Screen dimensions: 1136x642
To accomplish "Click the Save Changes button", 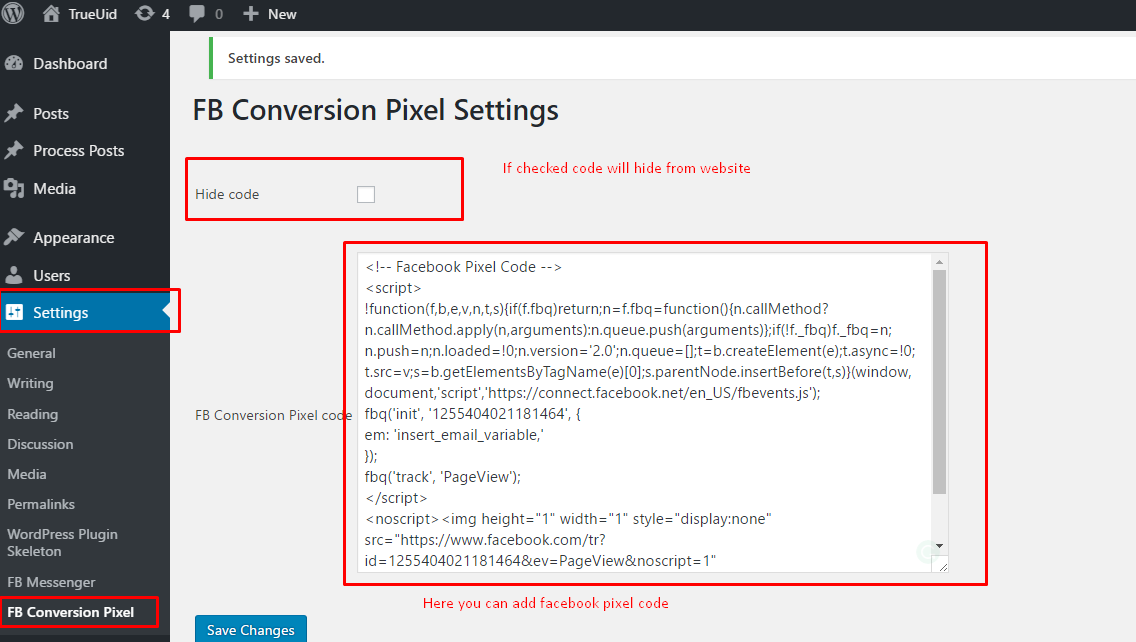I will pos(251,629).
